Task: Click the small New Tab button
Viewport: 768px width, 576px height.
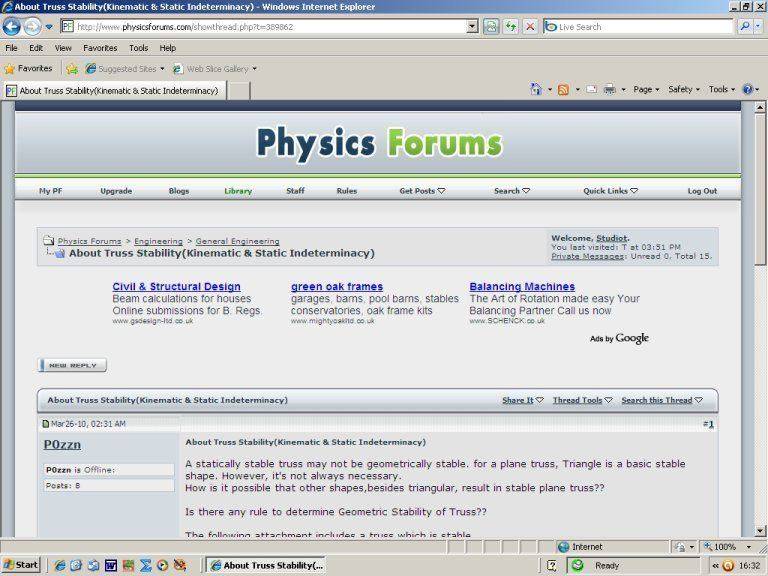Action: point(239,91)
